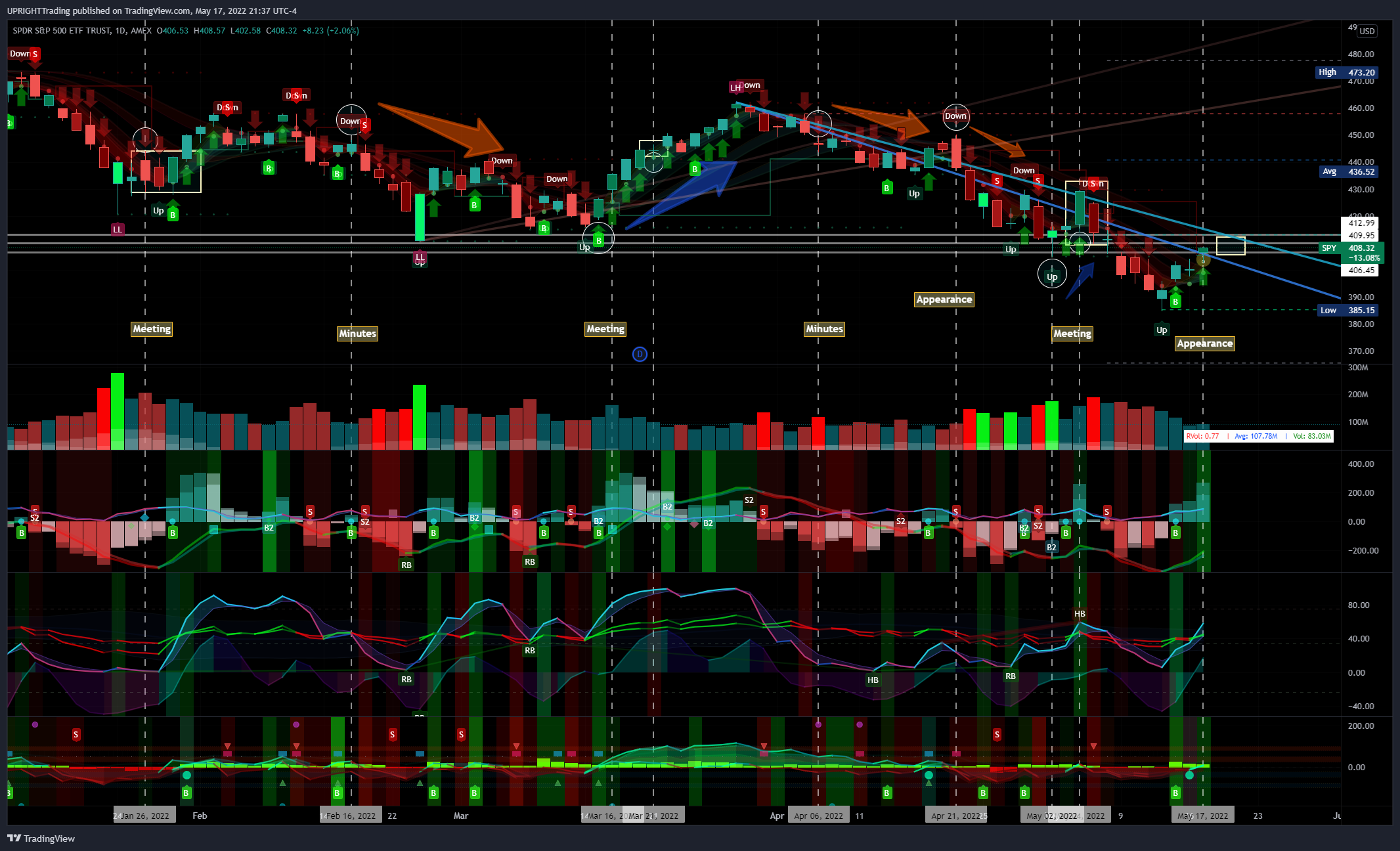Click the 'Feb' month label on time axis
The width and height of the screenshot is (1400, 851).
pos(200,816)
